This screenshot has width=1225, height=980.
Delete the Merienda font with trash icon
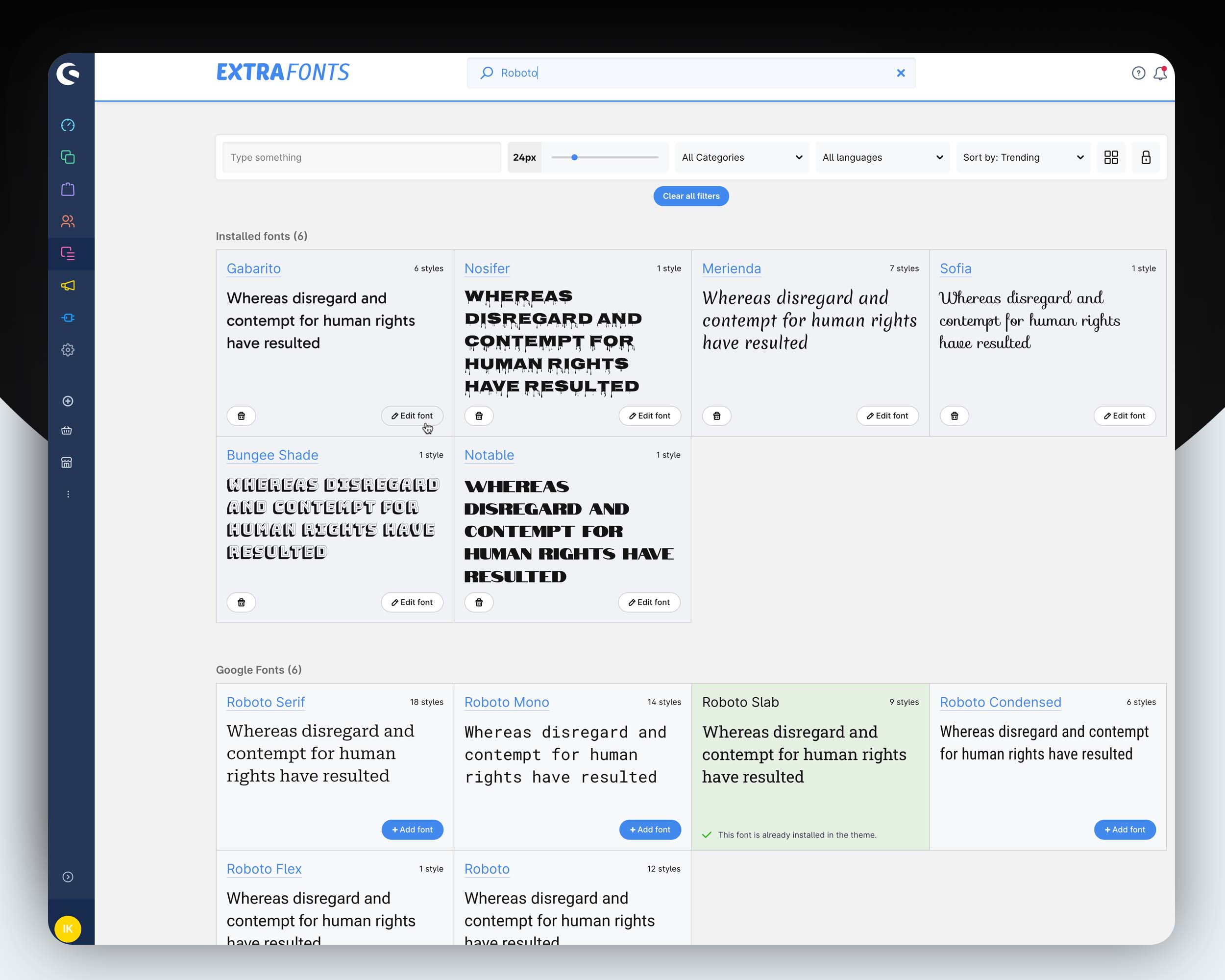[716, 416]
